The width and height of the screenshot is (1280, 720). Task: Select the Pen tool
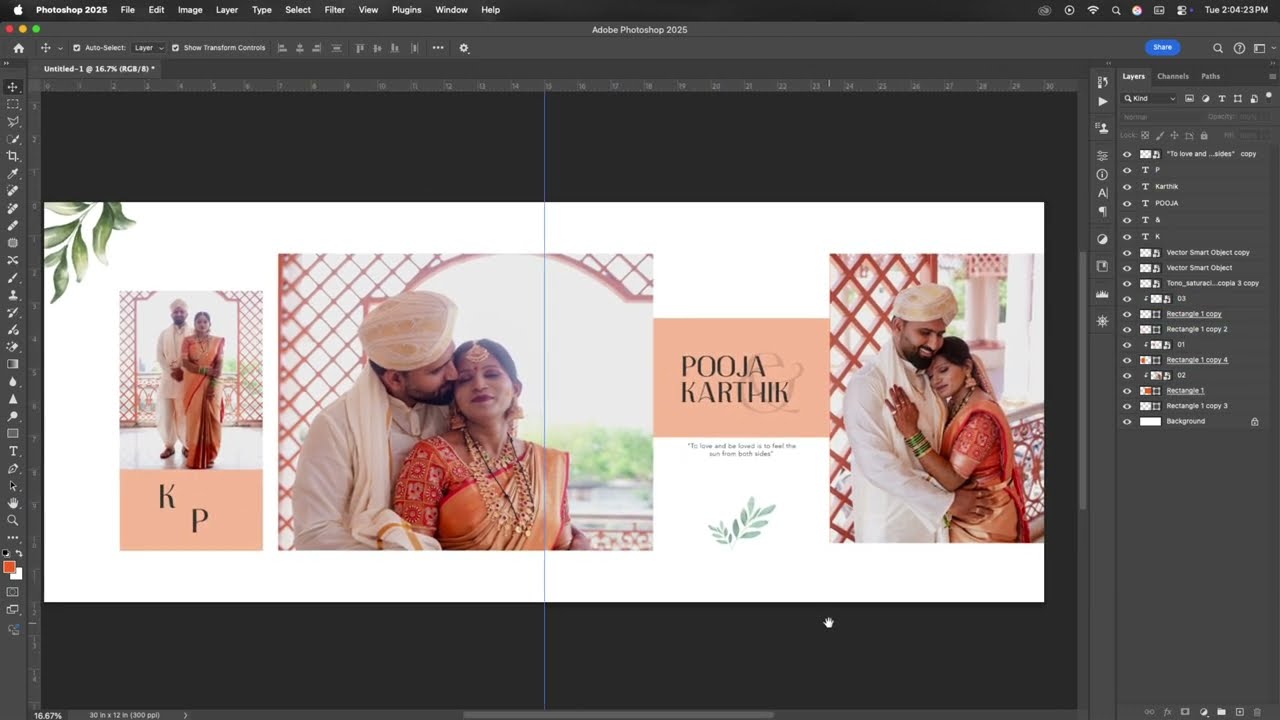pos(13,468)
